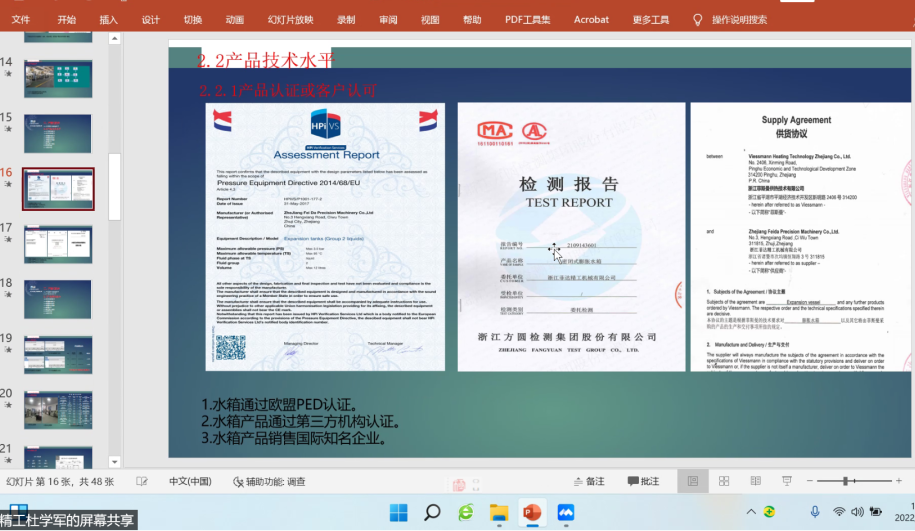Screen dimensions: 915x531
Task: Select the 录制 ribbon tab
Action: (346, 20)
